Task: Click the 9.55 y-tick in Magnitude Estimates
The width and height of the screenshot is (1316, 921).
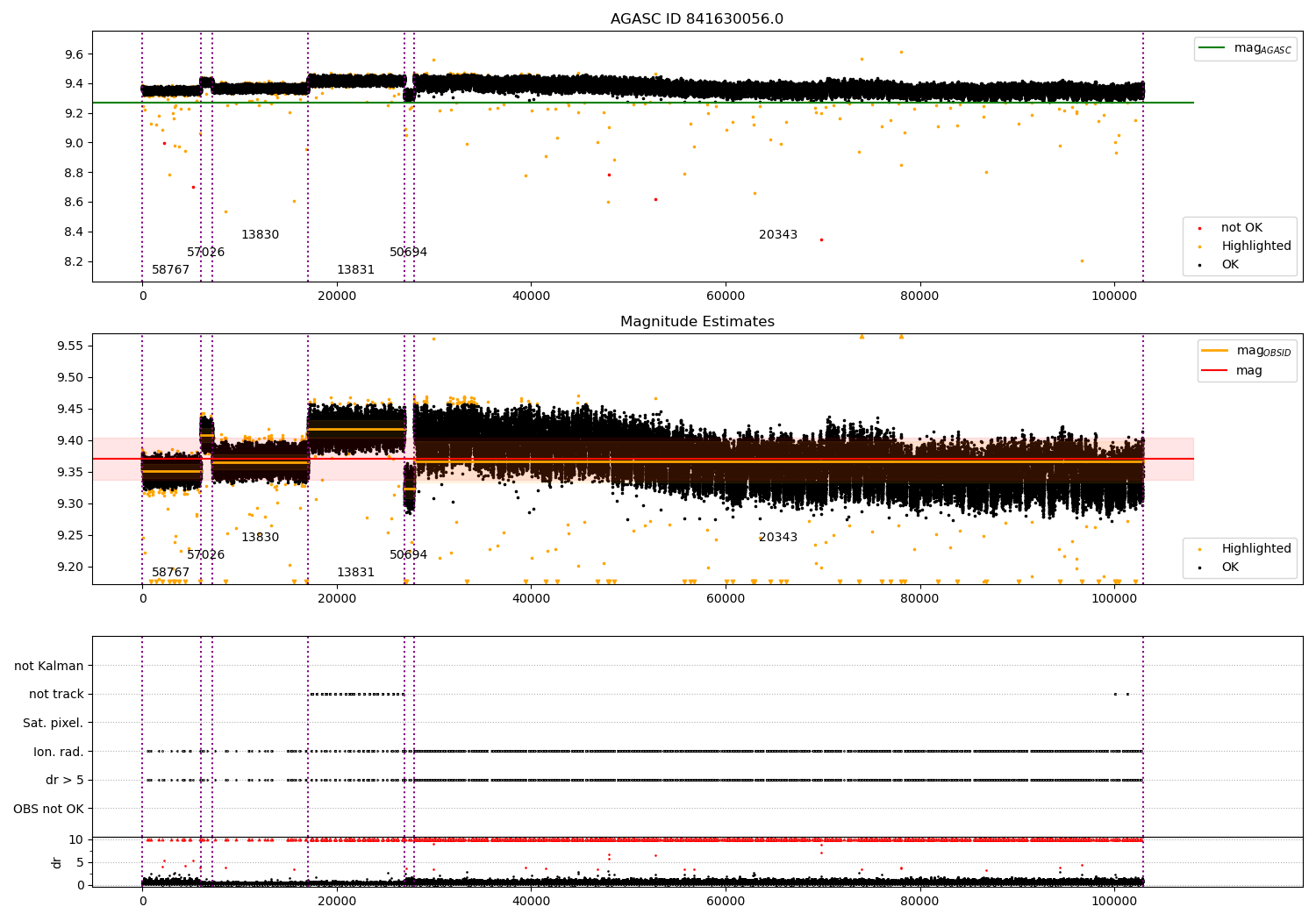Action: click(70, 346)
